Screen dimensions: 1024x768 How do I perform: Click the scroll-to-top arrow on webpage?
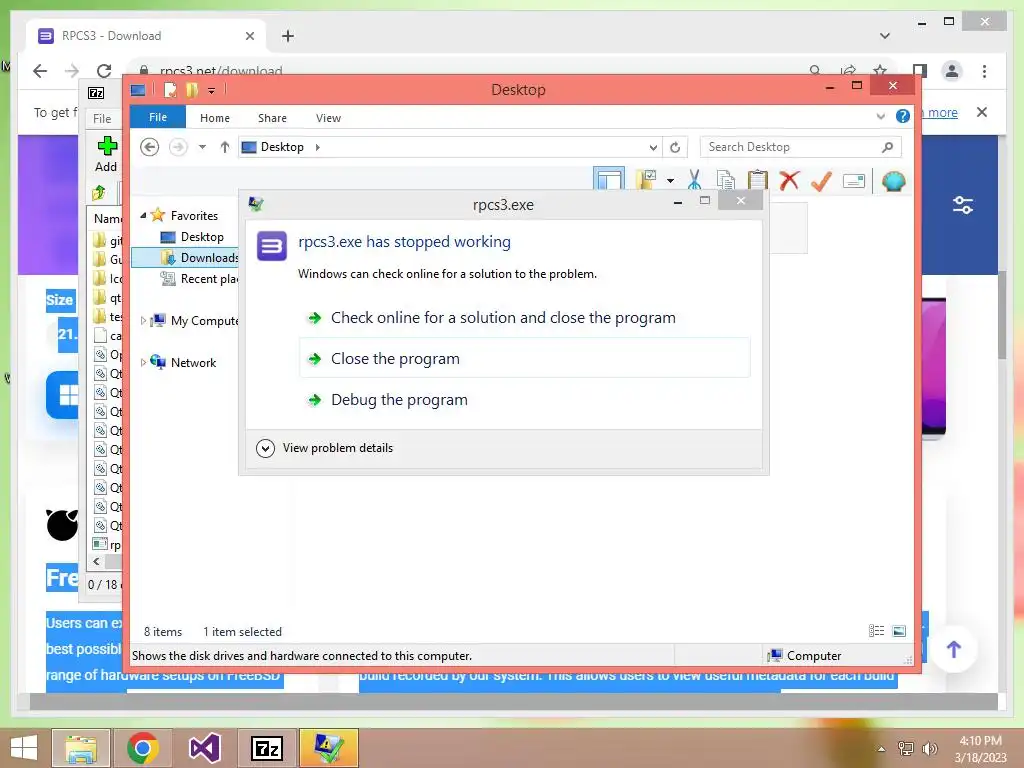point(953,649)
